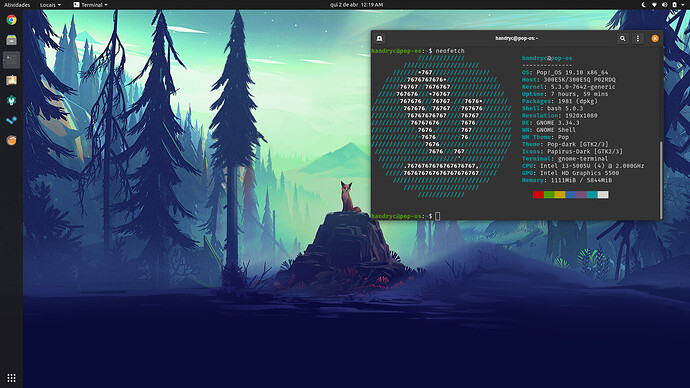
Task: Click the Terminal gnome-terminal line
Action: pyautogui.click(x=565, y=159)
